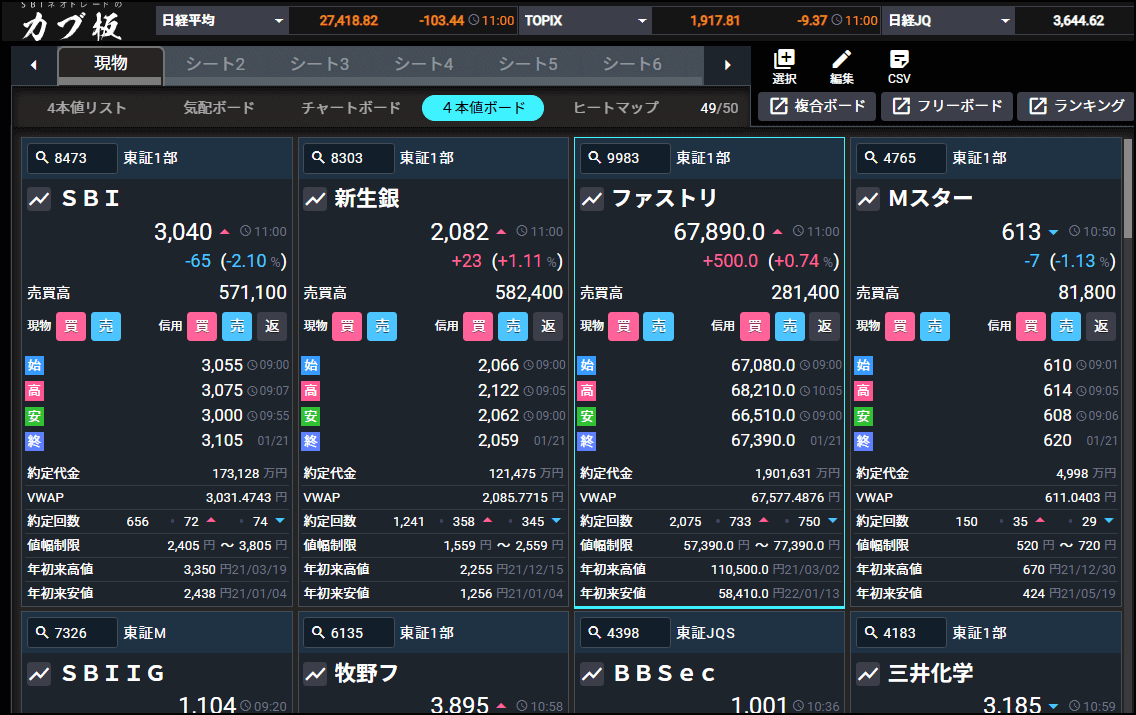Open the chart icon next to SBIIG

click(x=39, y=674)
